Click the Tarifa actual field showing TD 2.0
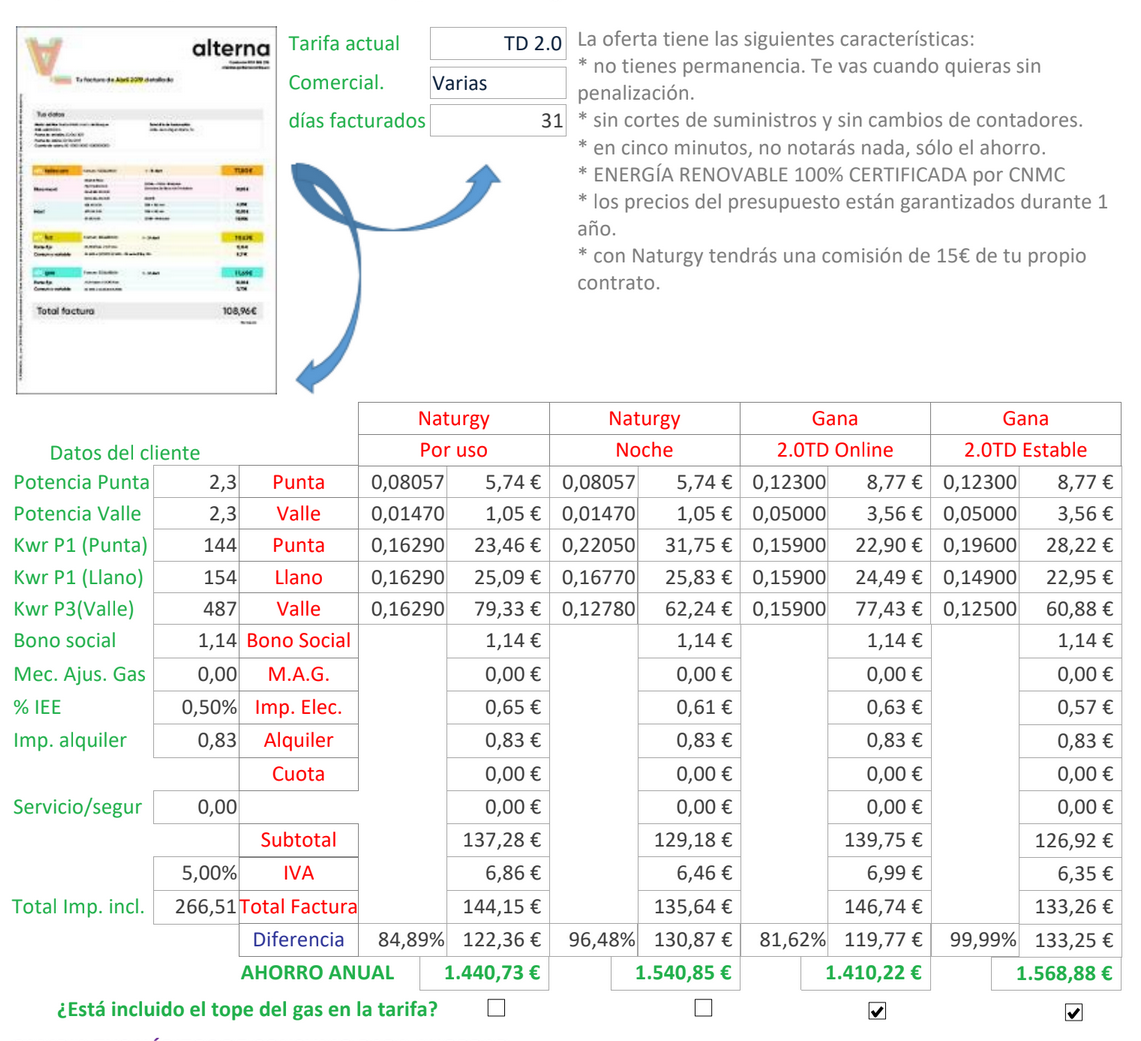 tap(498, 44)
